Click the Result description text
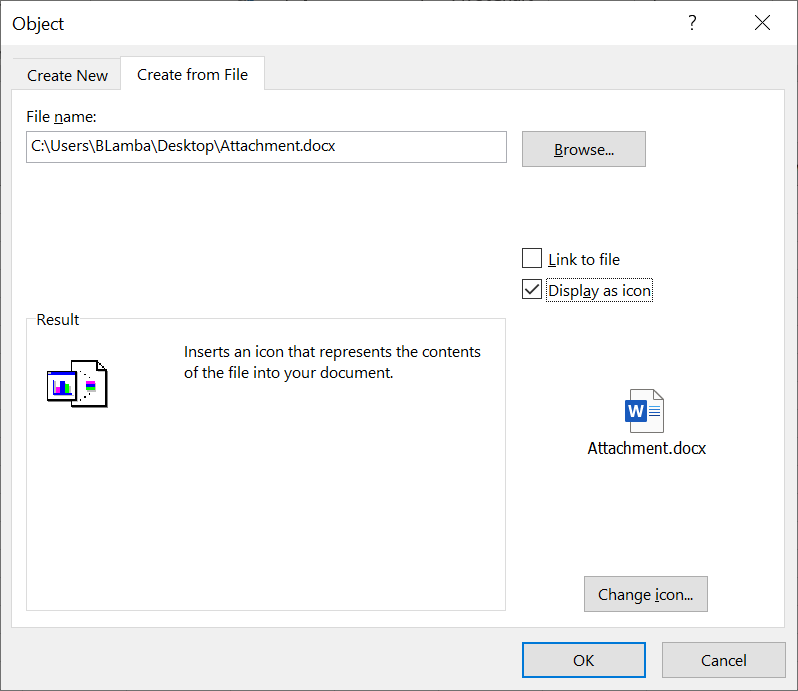The height and width of the screenshot is (691, 798). tap(332, 362)
